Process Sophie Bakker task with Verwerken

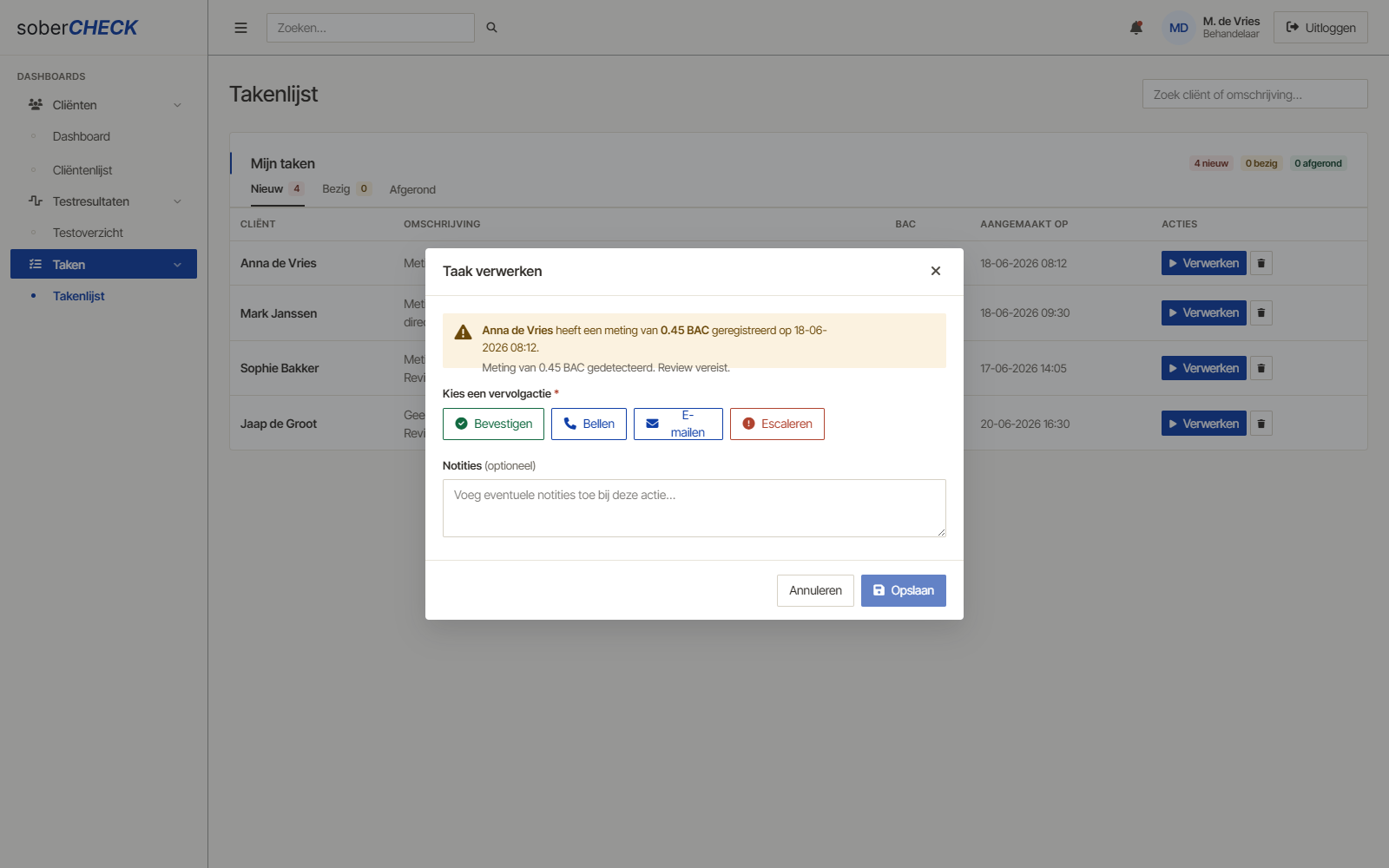(x=1203, y=368)
